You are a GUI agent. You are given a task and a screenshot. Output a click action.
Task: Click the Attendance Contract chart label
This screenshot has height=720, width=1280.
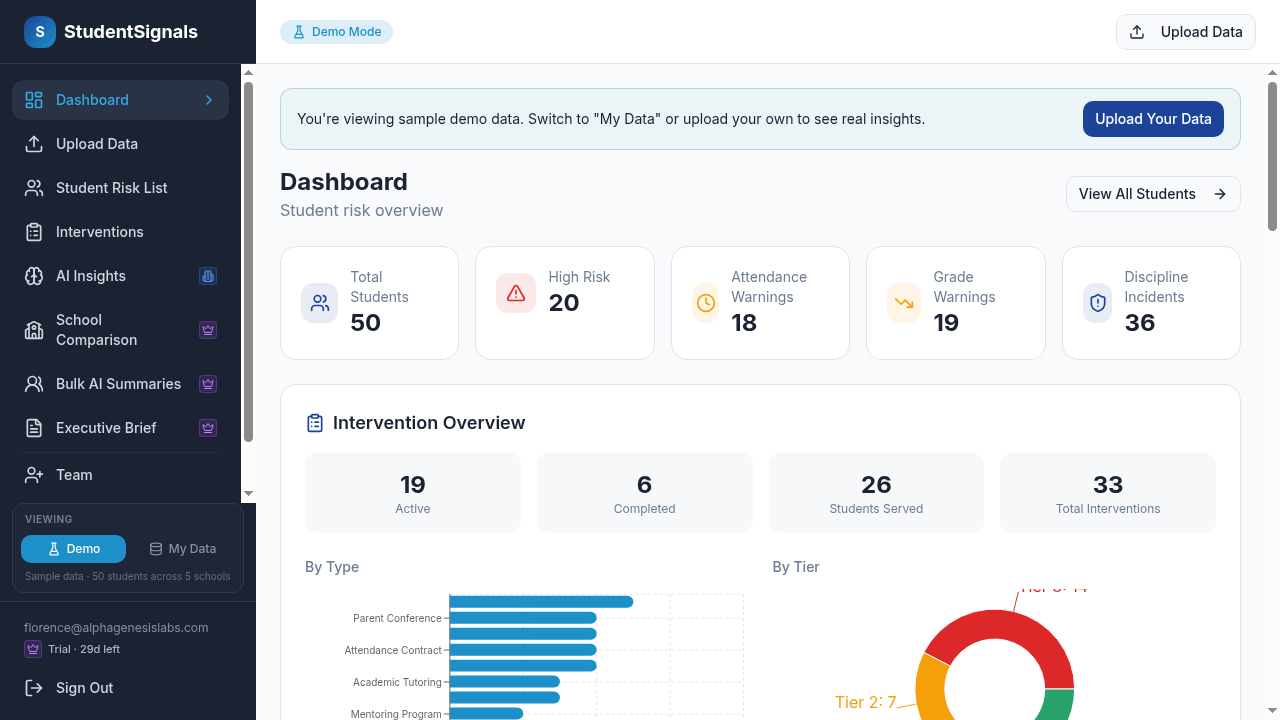pos(393,650)
